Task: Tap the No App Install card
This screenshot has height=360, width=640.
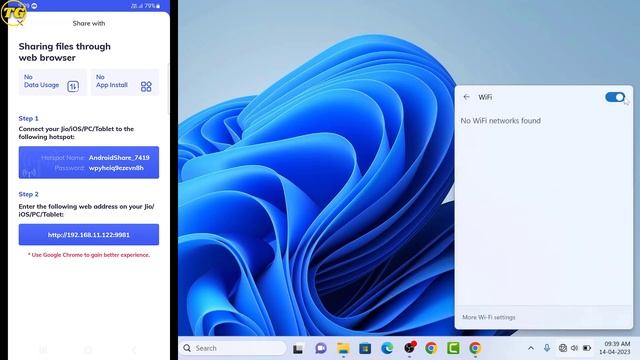Action: point(124,82)
